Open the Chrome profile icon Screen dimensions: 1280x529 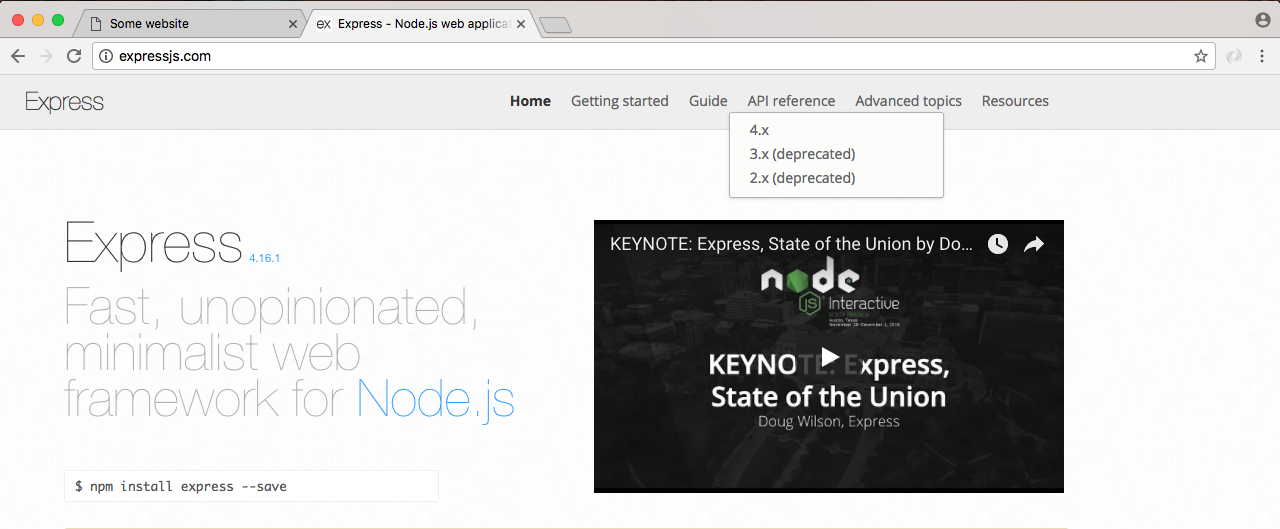click(x=1262, y=20)
